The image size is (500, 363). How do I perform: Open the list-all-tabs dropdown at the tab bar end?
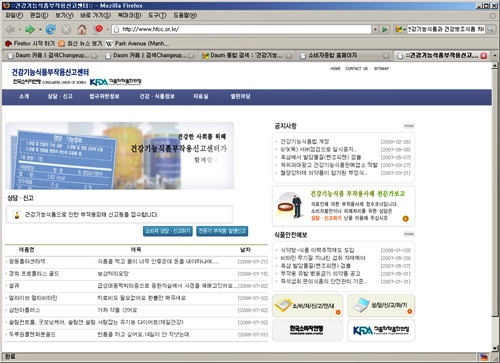point(495,56)
